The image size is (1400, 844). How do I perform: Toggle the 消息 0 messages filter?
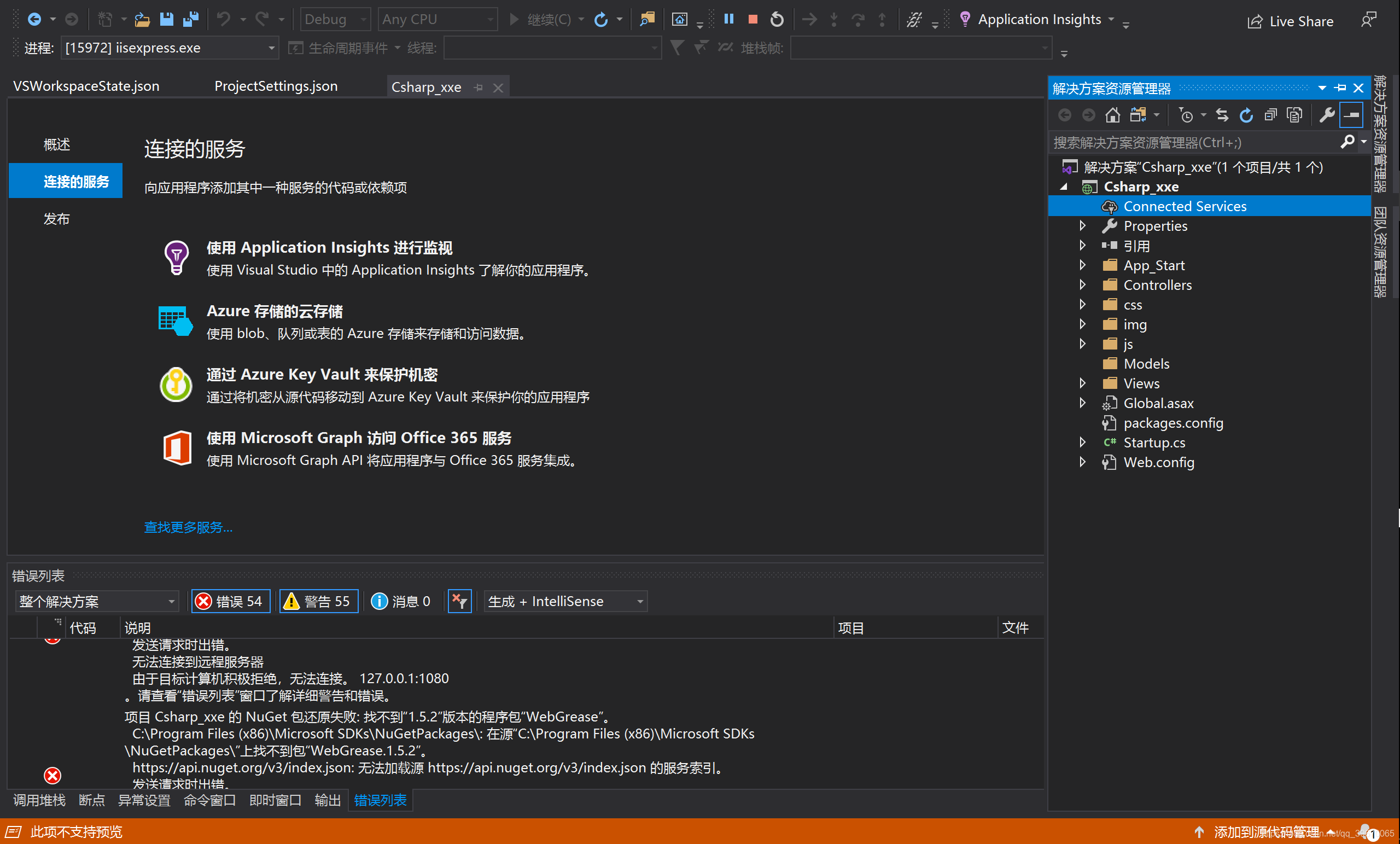pyautogui.click(x=401, y=601)
